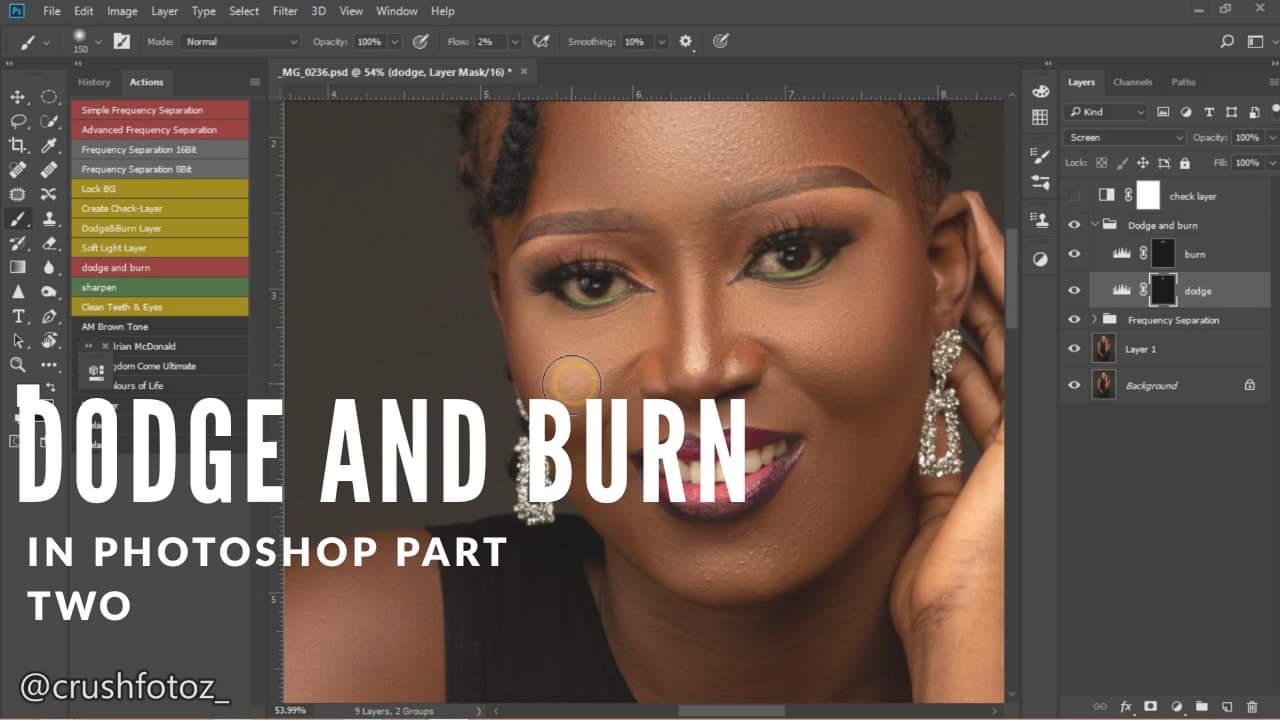Viewport: 1280px width, 720px height.
Task: Open the brush Mode dropdown
Action: coord(240,42)
